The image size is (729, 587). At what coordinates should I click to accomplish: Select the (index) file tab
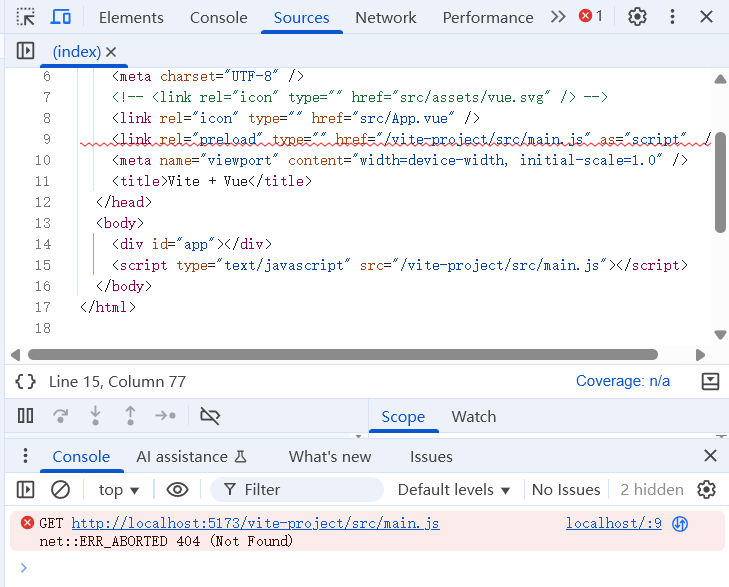click(x=77, y=52)
